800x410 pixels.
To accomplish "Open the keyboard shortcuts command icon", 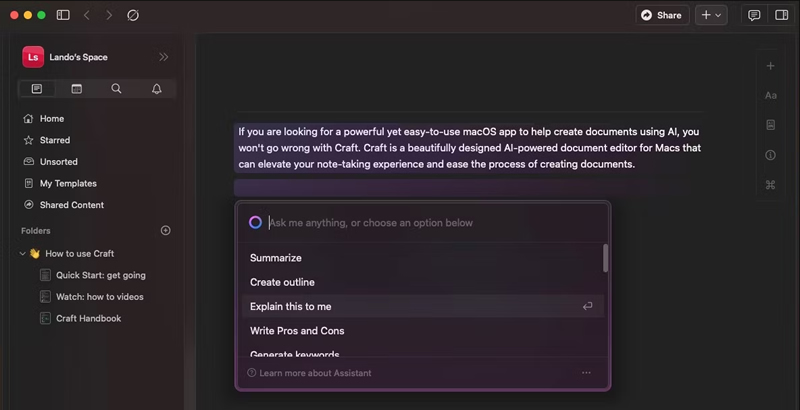I will (x=770, y=185).
